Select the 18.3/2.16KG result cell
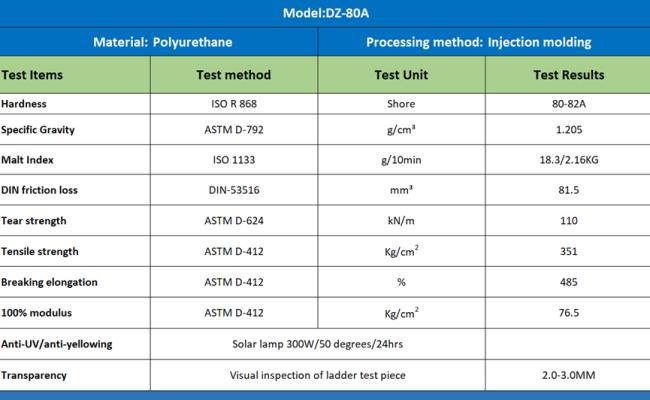Screen dimensions: 650x400 568,159
